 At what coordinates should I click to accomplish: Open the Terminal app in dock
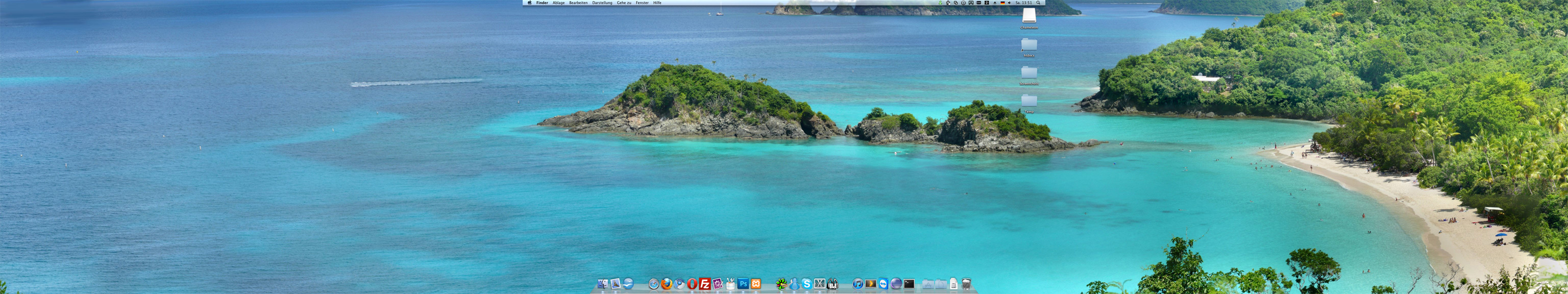coord(909,284)
